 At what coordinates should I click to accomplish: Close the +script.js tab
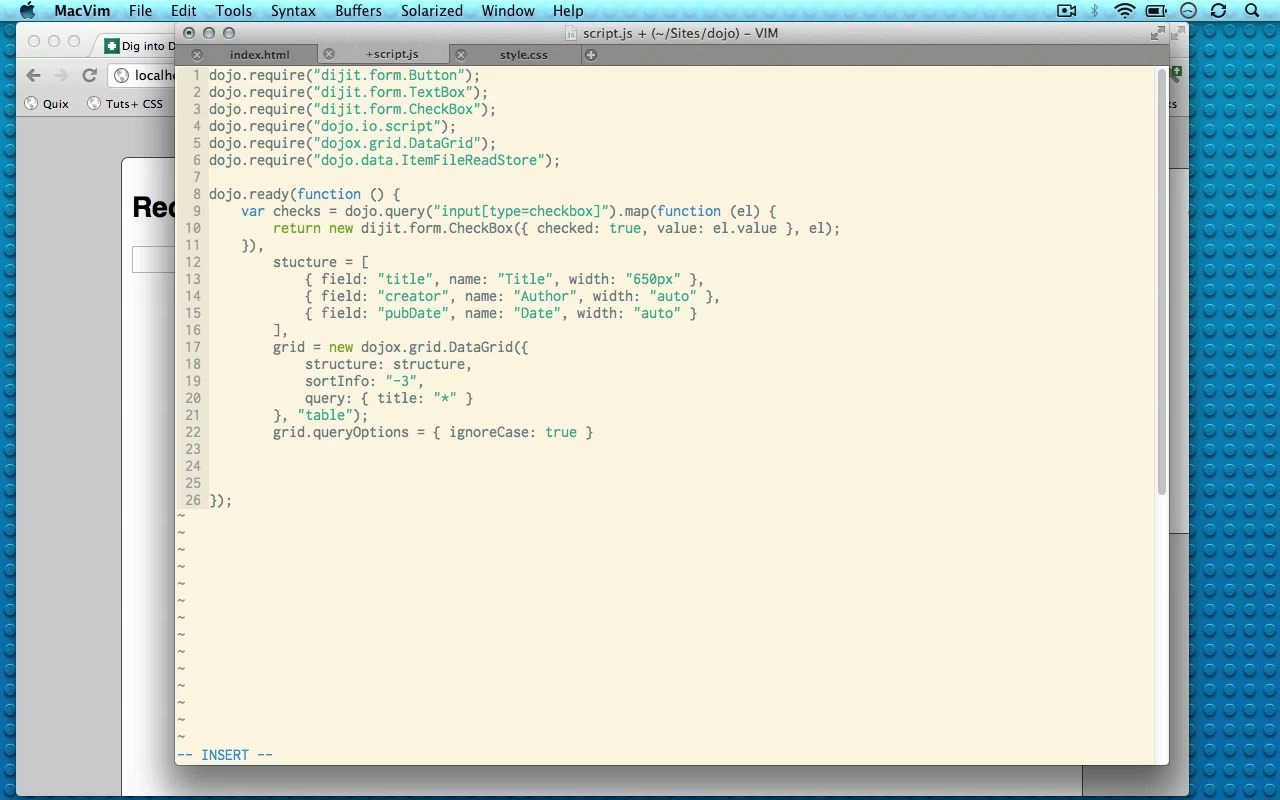(329, 54)
